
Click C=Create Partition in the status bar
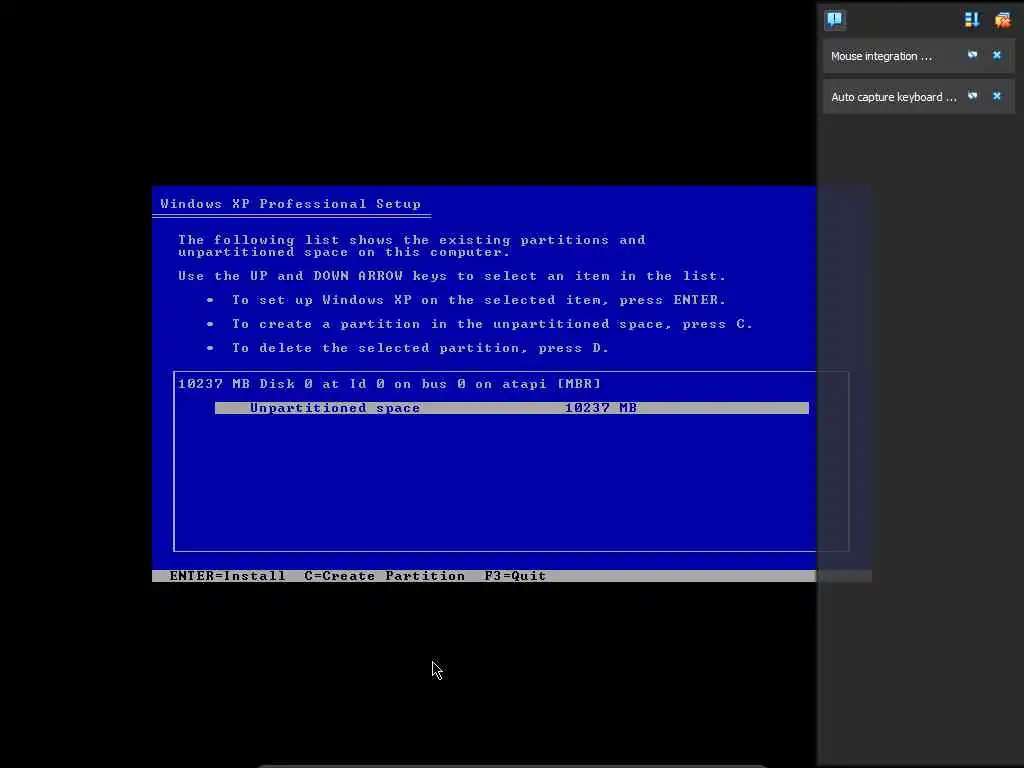tap(385, 576)
